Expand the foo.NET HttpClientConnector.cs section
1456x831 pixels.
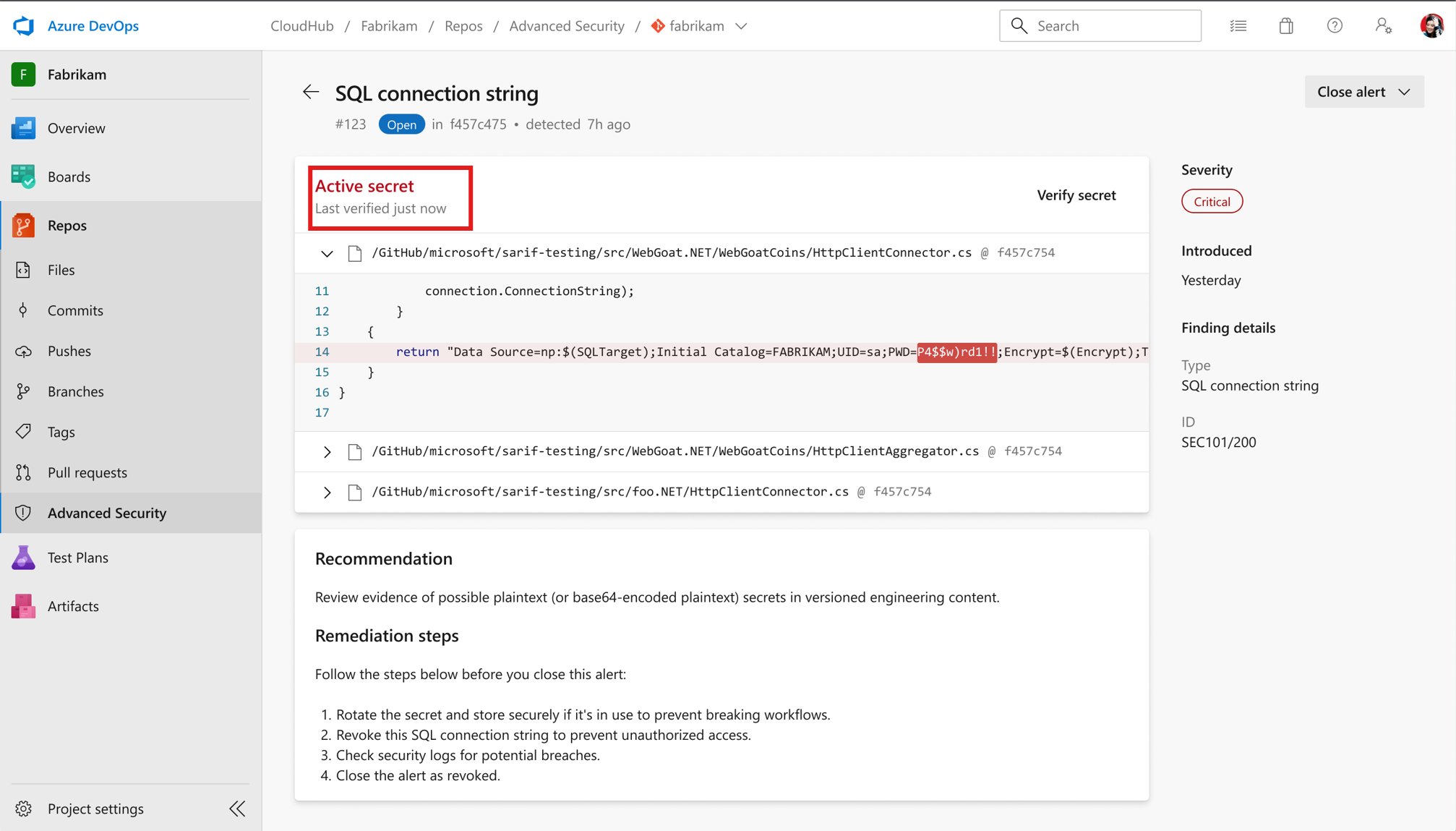pyautogui.click(x=327, y=493)
